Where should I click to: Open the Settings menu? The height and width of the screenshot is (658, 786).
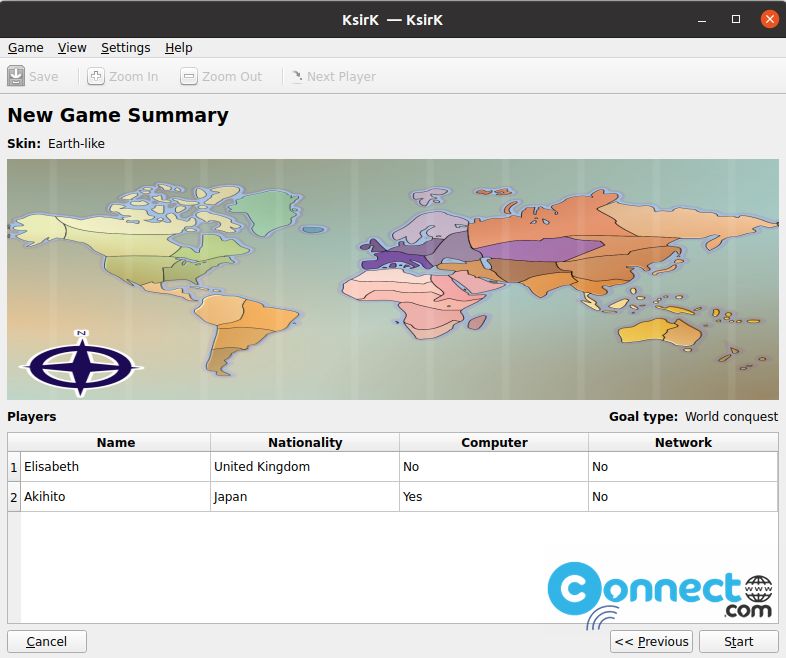125,47
